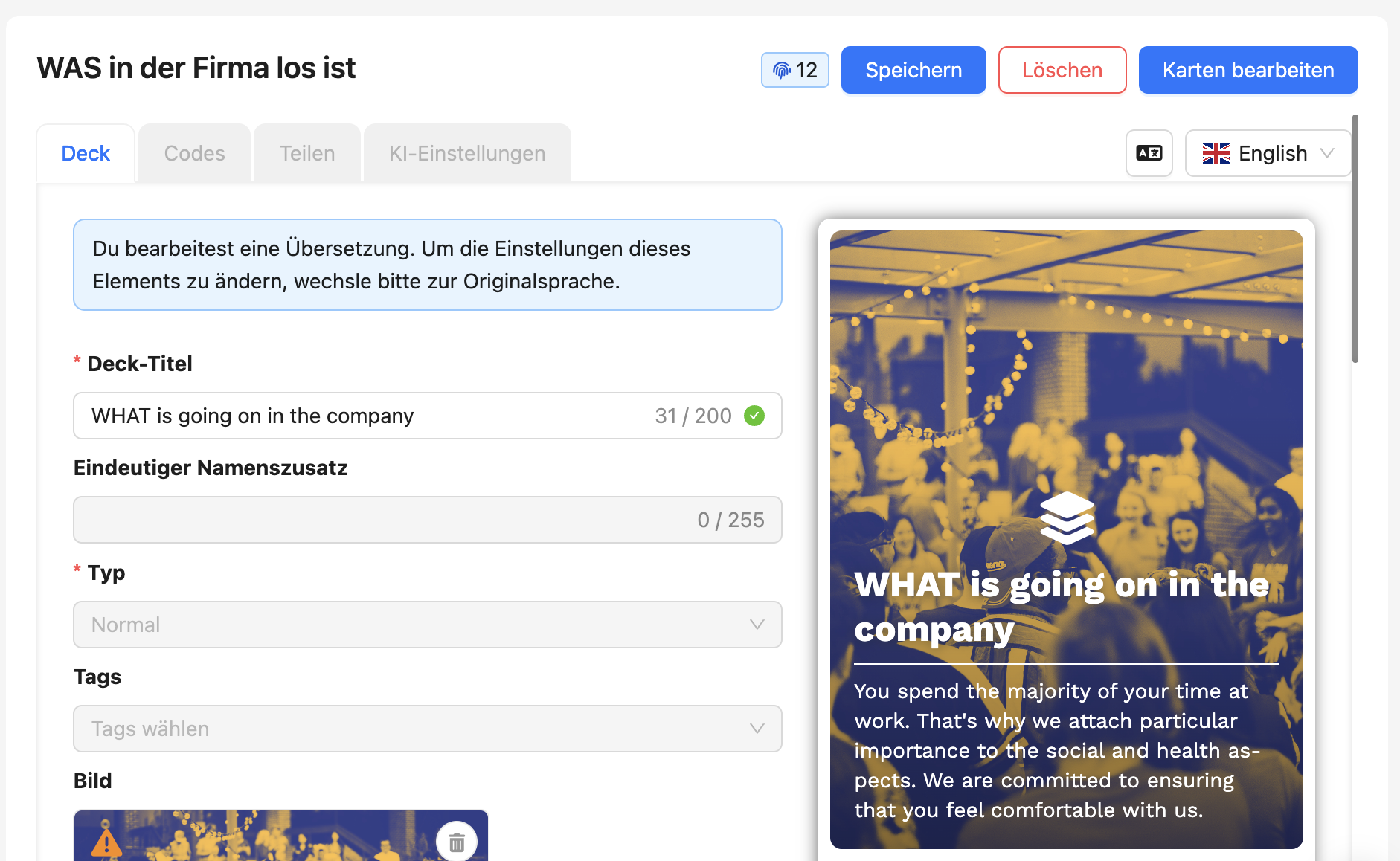Click the '31 / 200' character counter
Screen dimensions: 1400x861
click(x=693, y=416)
